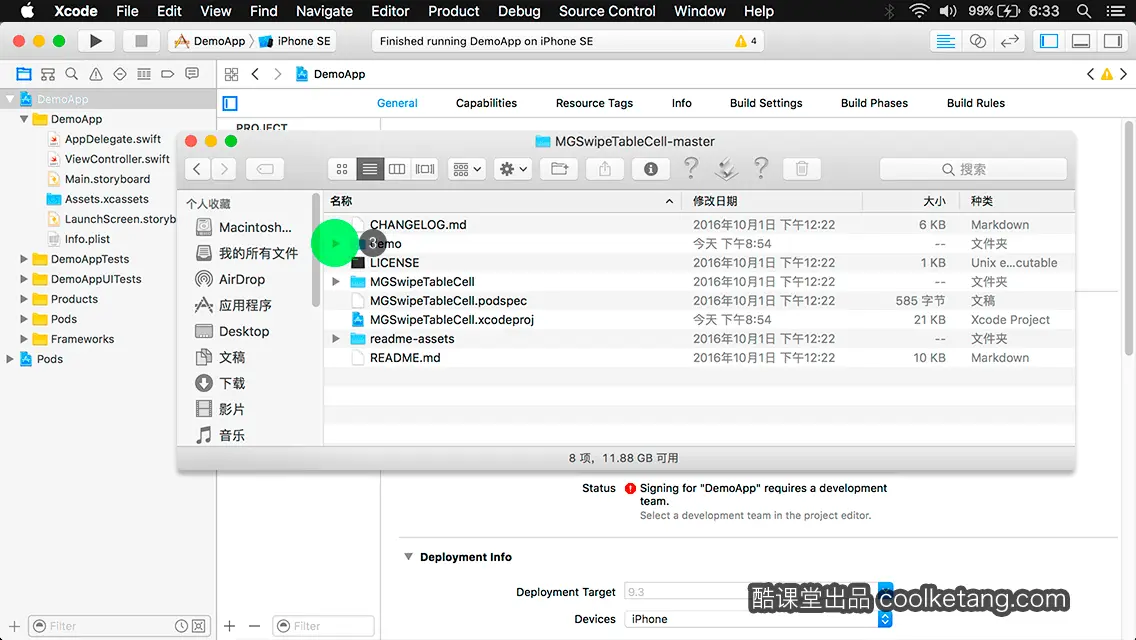The image size is (1136, 640).
Task: Collapse the Deployment Info section
Action: click(x=409, y=557)
